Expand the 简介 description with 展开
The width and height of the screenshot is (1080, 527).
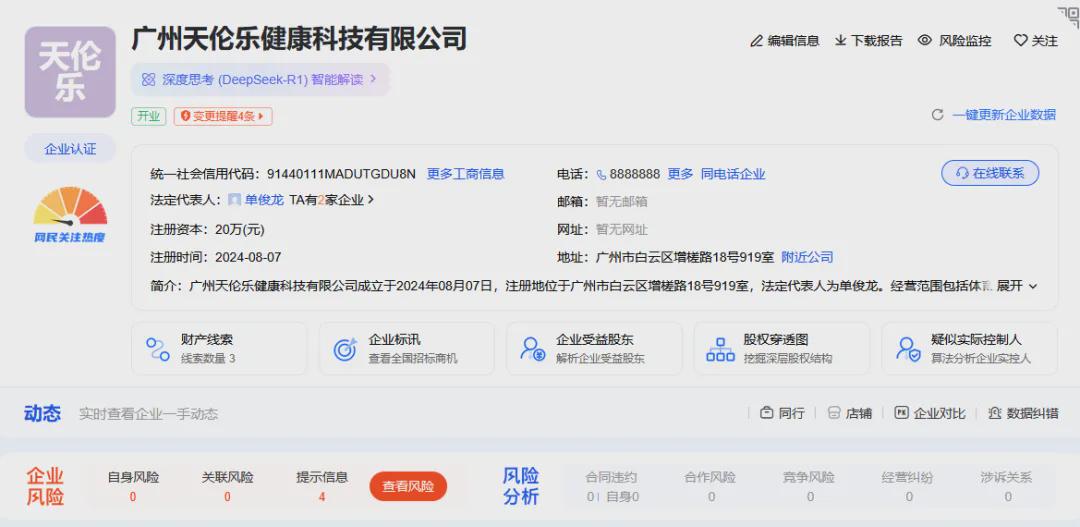pos(1017,286)
